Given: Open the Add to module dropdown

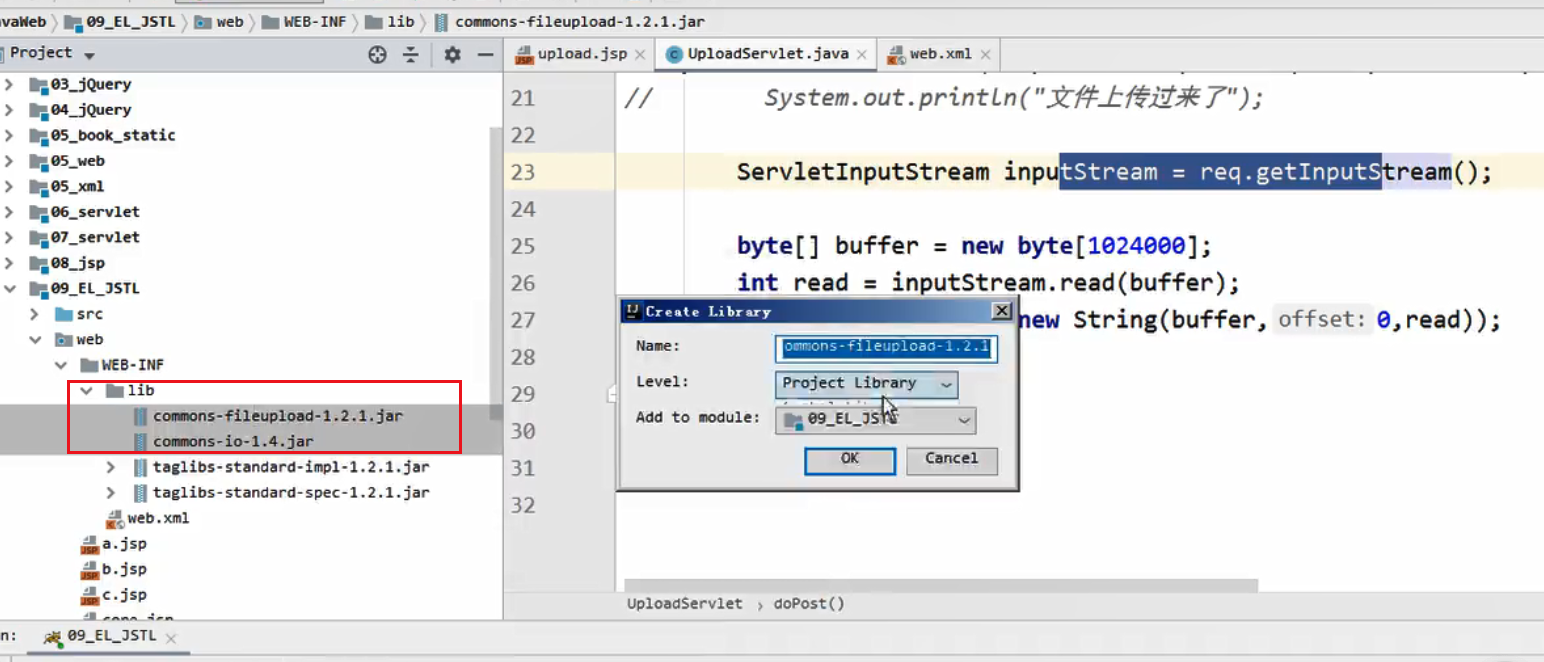Looking at the screenshot, I should (876, 420).
